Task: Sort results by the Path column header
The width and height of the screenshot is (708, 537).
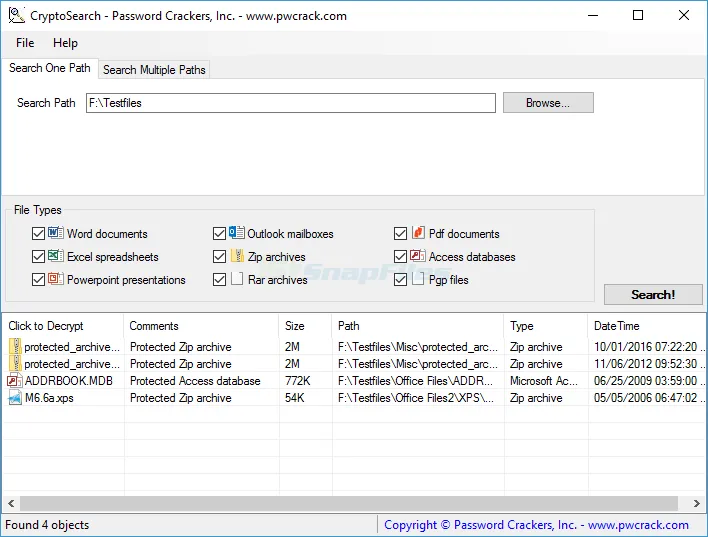Action: coord(418,326)
